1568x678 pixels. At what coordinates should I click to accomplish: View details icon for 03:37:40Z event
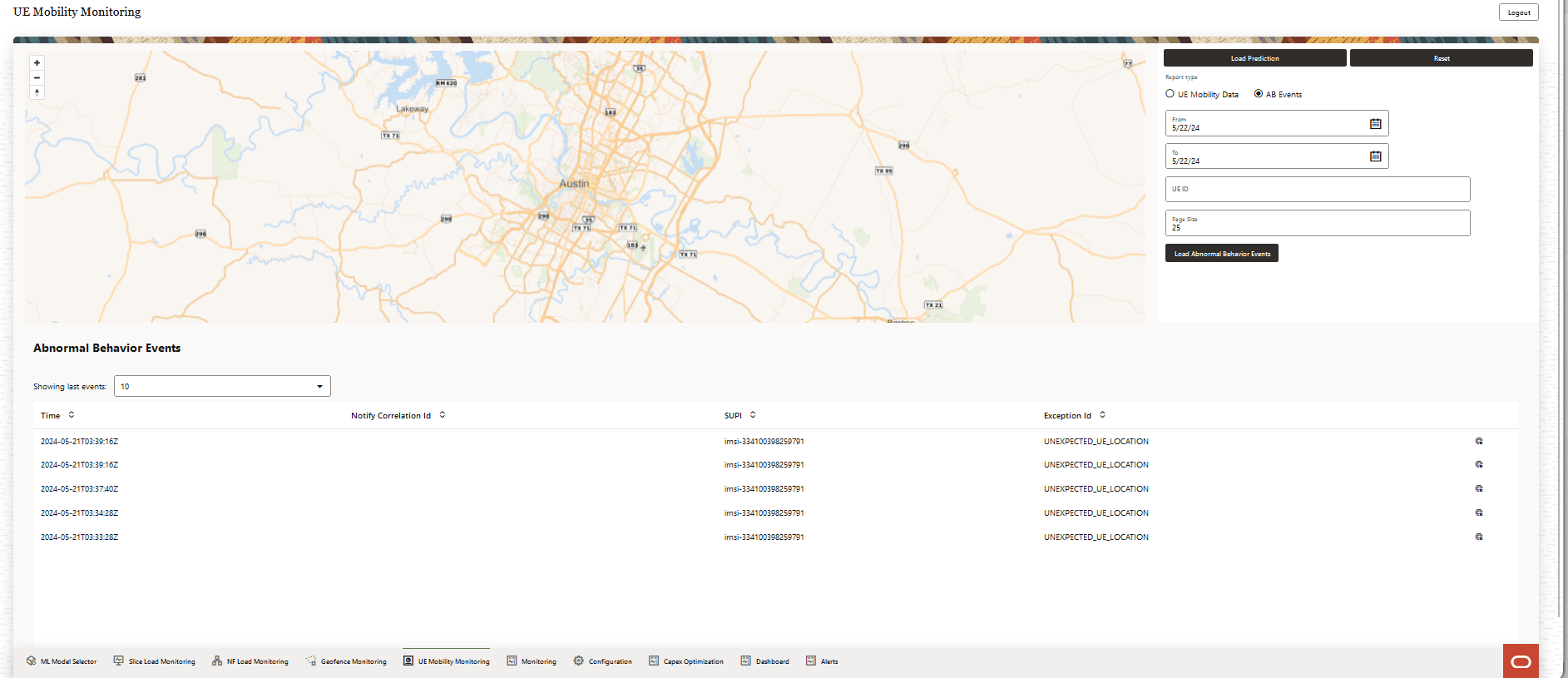click(x=1479, y=489)
